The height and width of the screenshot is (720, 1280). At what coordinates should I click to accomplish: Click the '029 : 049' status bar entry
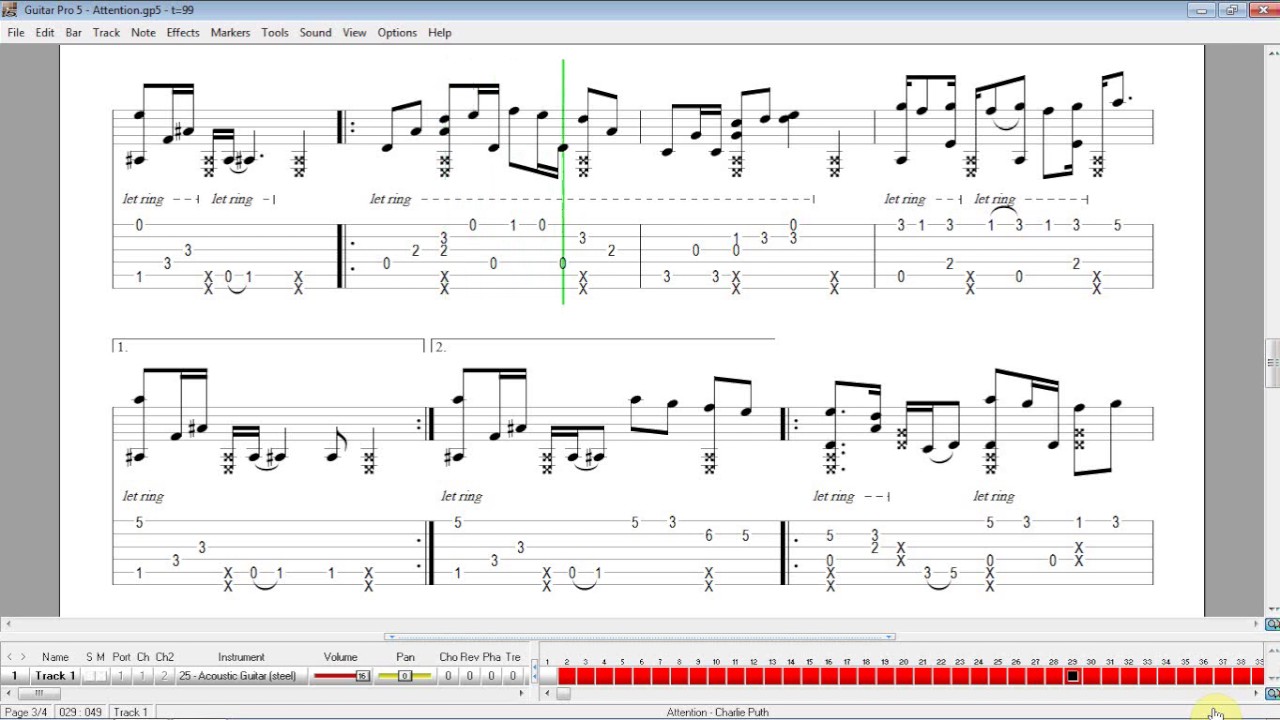coord(81,712)
